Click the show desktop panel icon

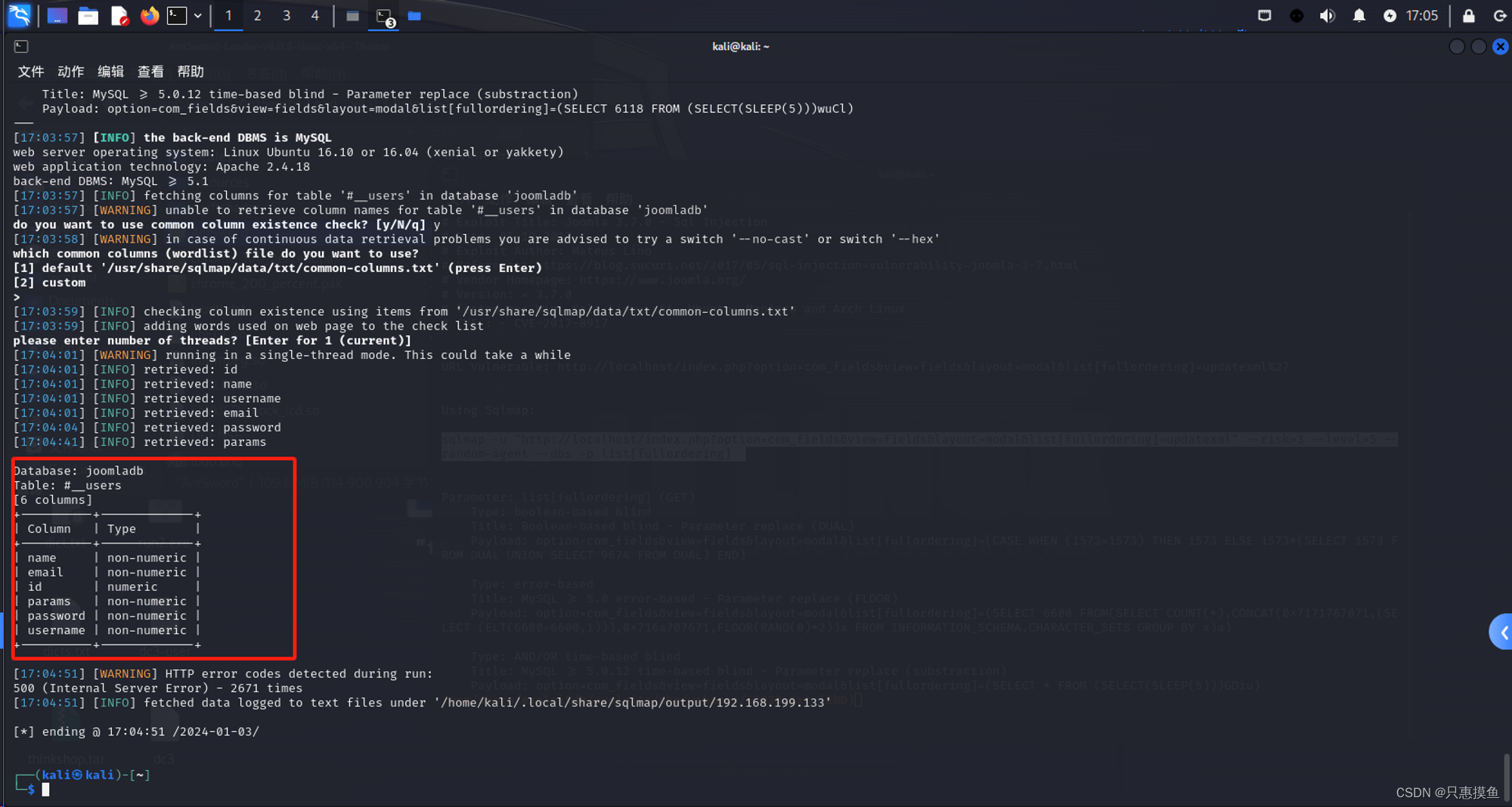pyautogui.click(x=57, y=15)
